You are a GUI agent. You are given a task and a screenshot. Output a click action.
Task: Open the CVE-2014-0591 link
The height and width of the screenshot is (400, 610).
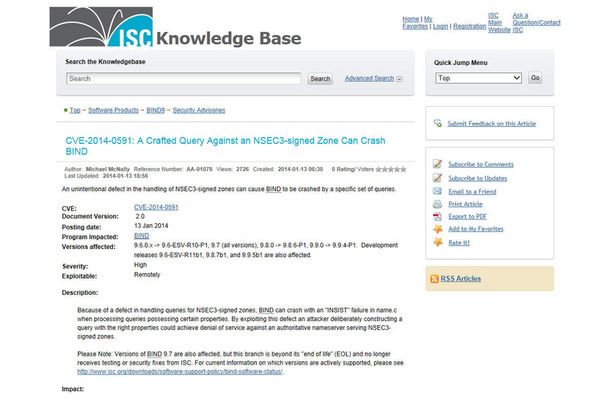point(156,207)
